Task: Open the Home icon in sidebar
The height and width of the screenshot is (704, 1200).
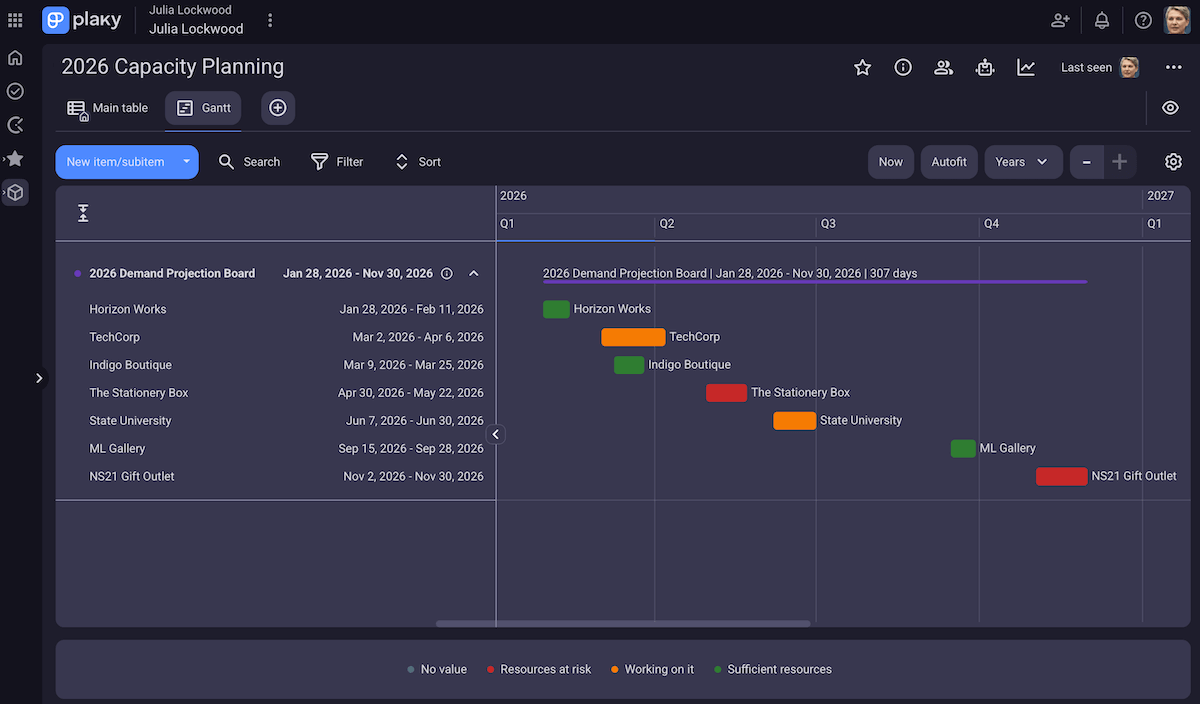Action: (x=15, y=57)
